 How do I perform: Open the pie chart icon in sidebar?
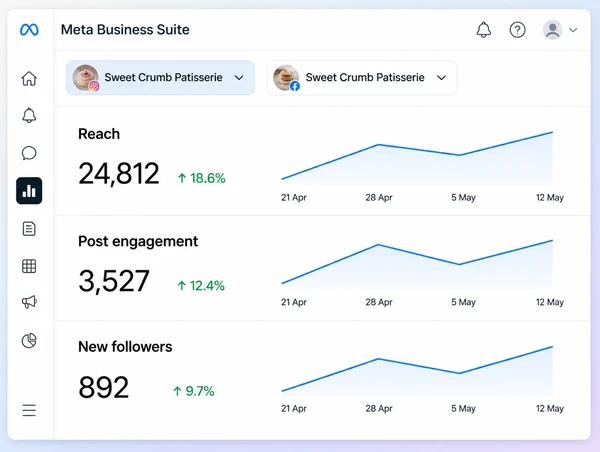pyautogui.click(x=29, y=340)
